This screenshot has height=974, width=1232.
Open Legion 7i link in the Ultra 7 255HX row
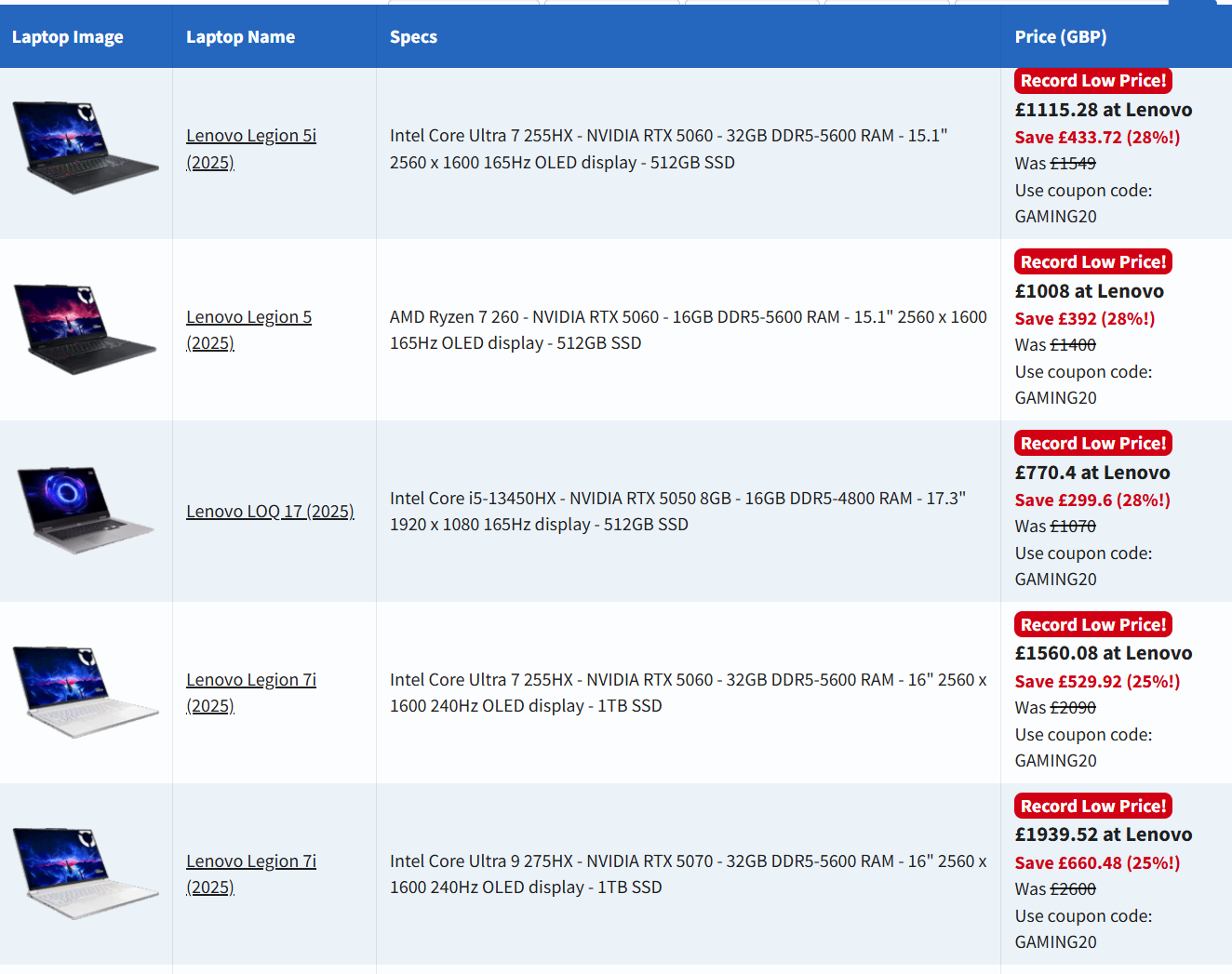[251, 693]
